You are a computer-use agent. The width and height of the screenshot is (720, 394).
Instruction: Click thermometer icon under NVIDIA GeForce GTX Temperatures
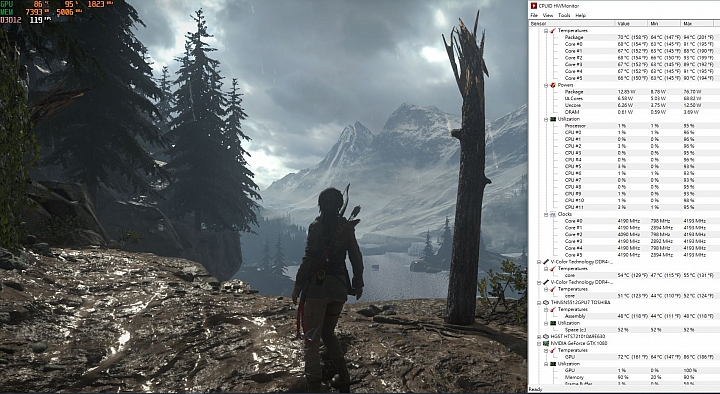(553, 350)
